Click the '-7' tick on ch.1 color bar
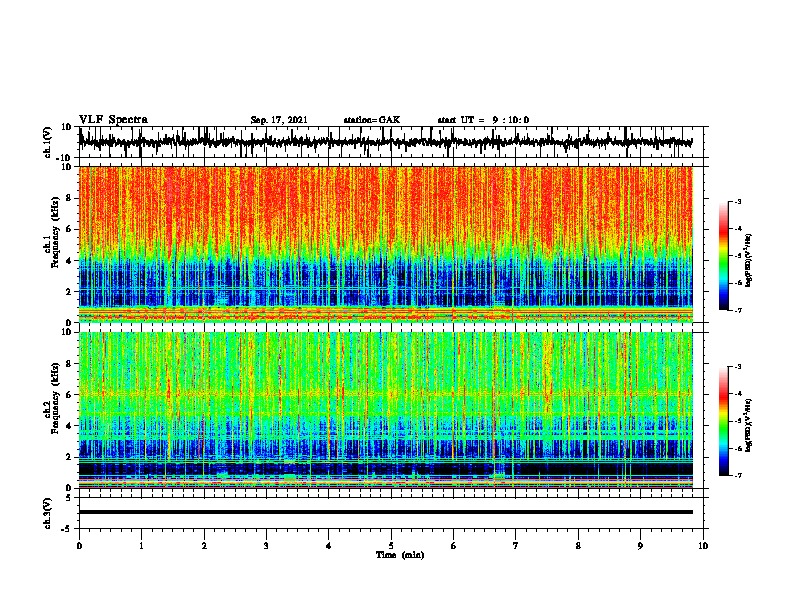This screenshot has width=792, height=612. (737, 310)
